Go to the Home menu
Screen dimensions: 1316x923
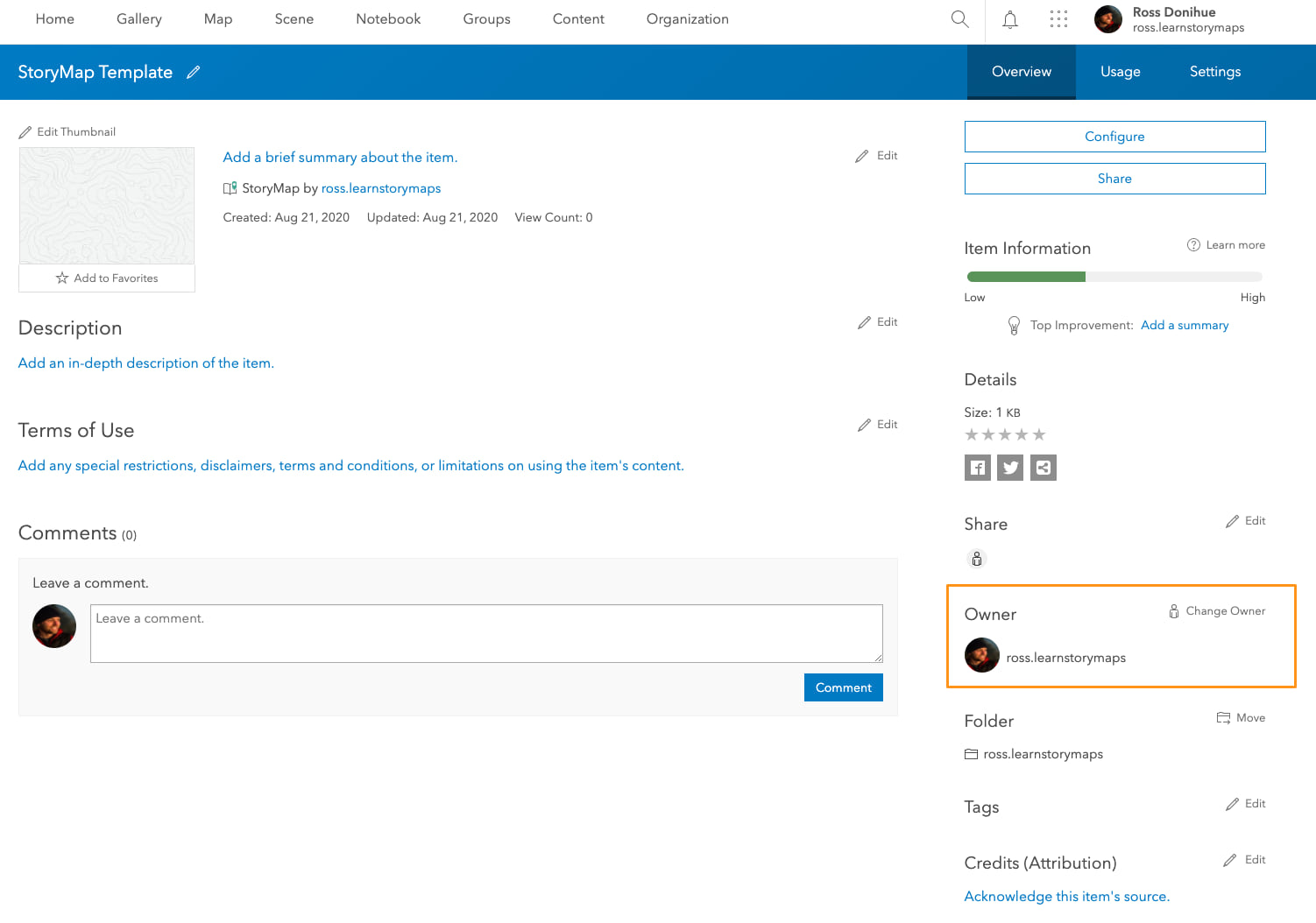pos(55,19)
